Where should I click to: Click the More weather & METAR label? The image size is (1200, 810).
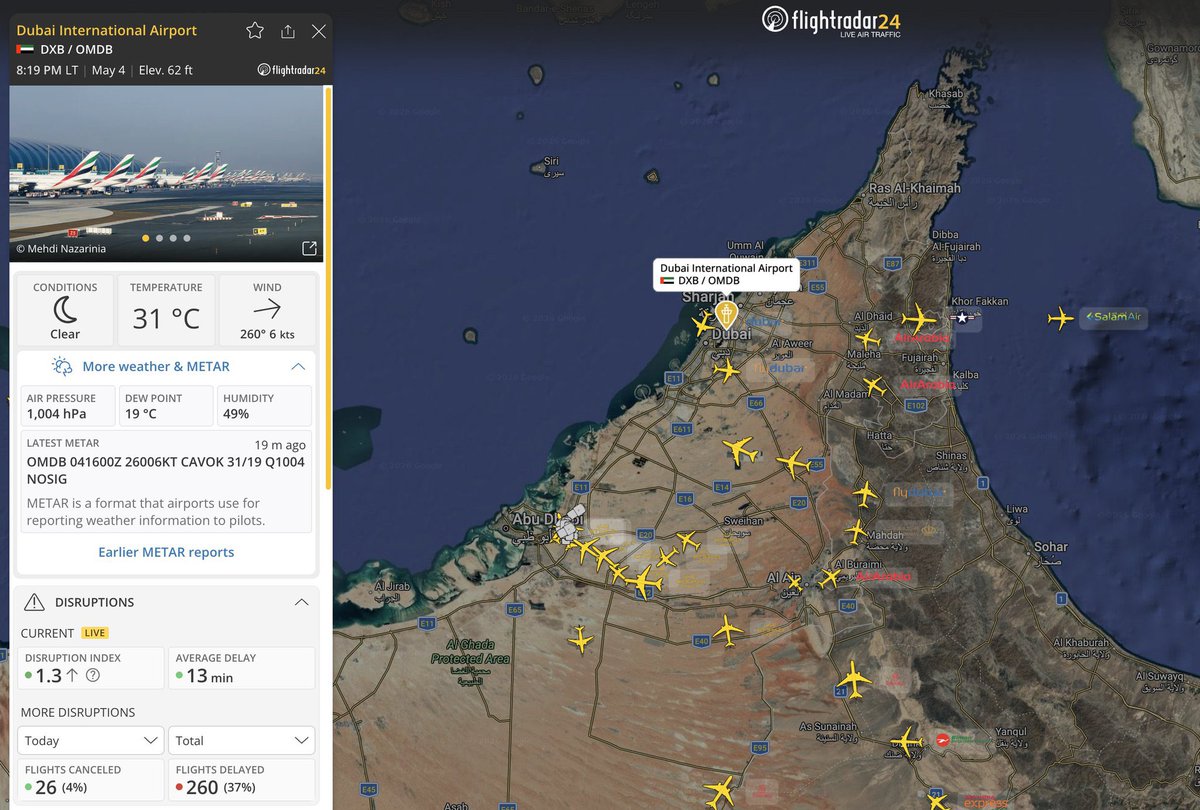[x=156, y=367]
